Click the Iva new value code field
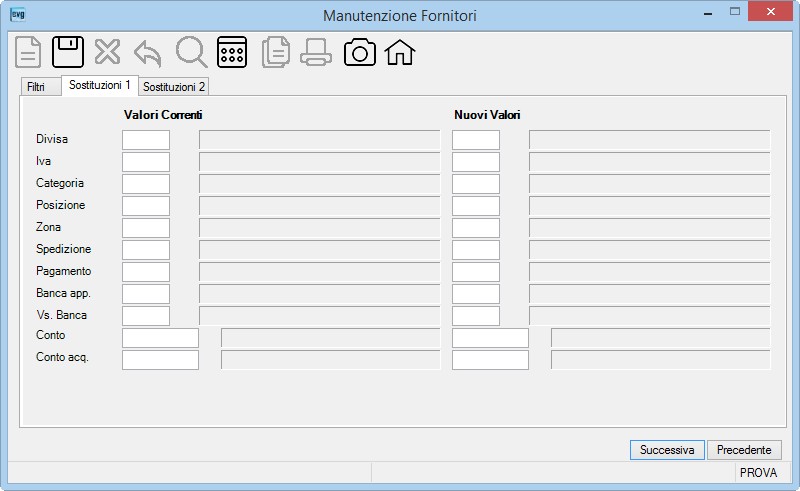This screenshot has height=491, width=800. pos(476,162)
